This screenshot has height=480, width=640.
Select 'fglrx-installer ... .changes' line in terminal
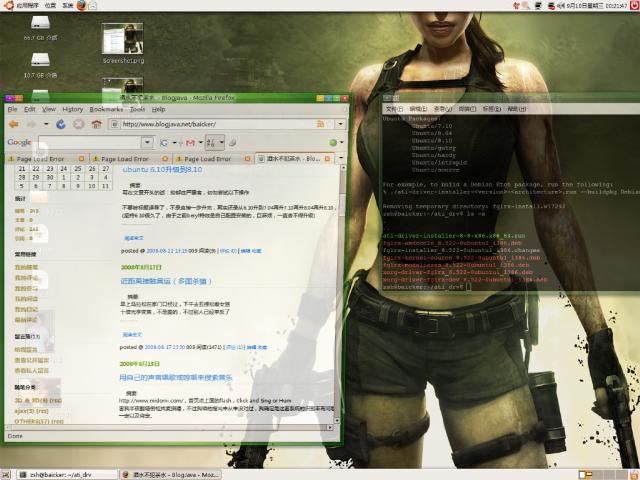point(461,250)
